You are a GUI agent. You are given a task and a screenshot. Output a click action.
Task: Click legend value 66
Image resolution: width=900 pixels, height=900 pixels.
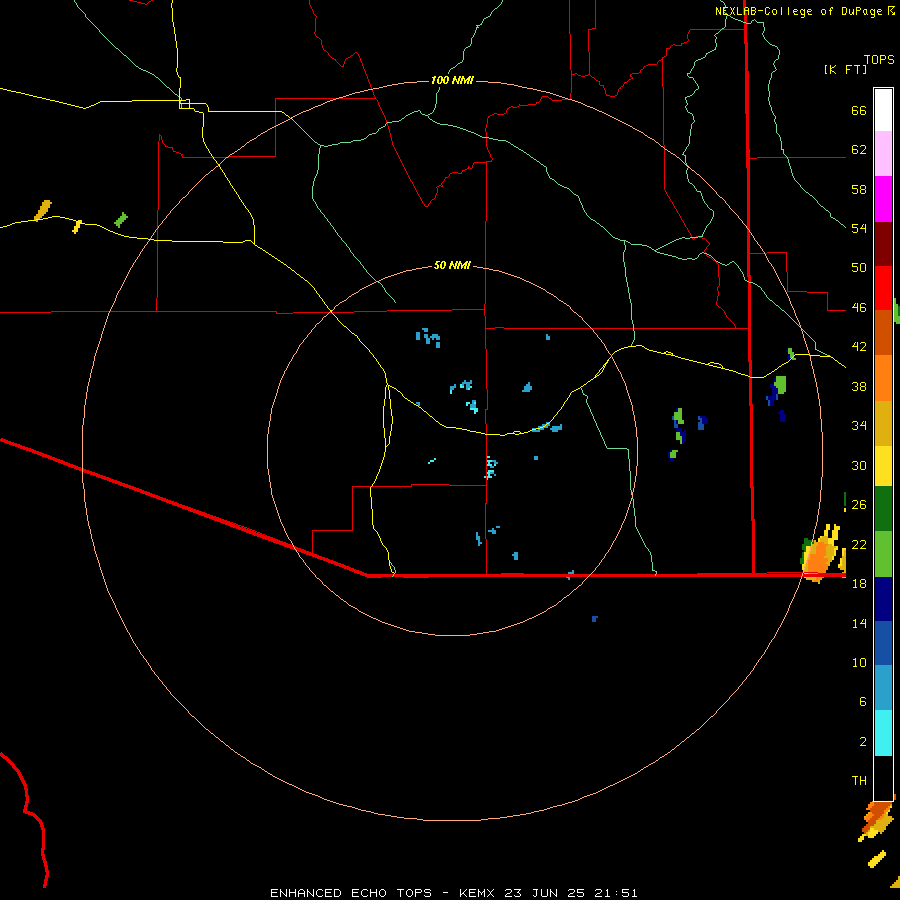(859, 110)
